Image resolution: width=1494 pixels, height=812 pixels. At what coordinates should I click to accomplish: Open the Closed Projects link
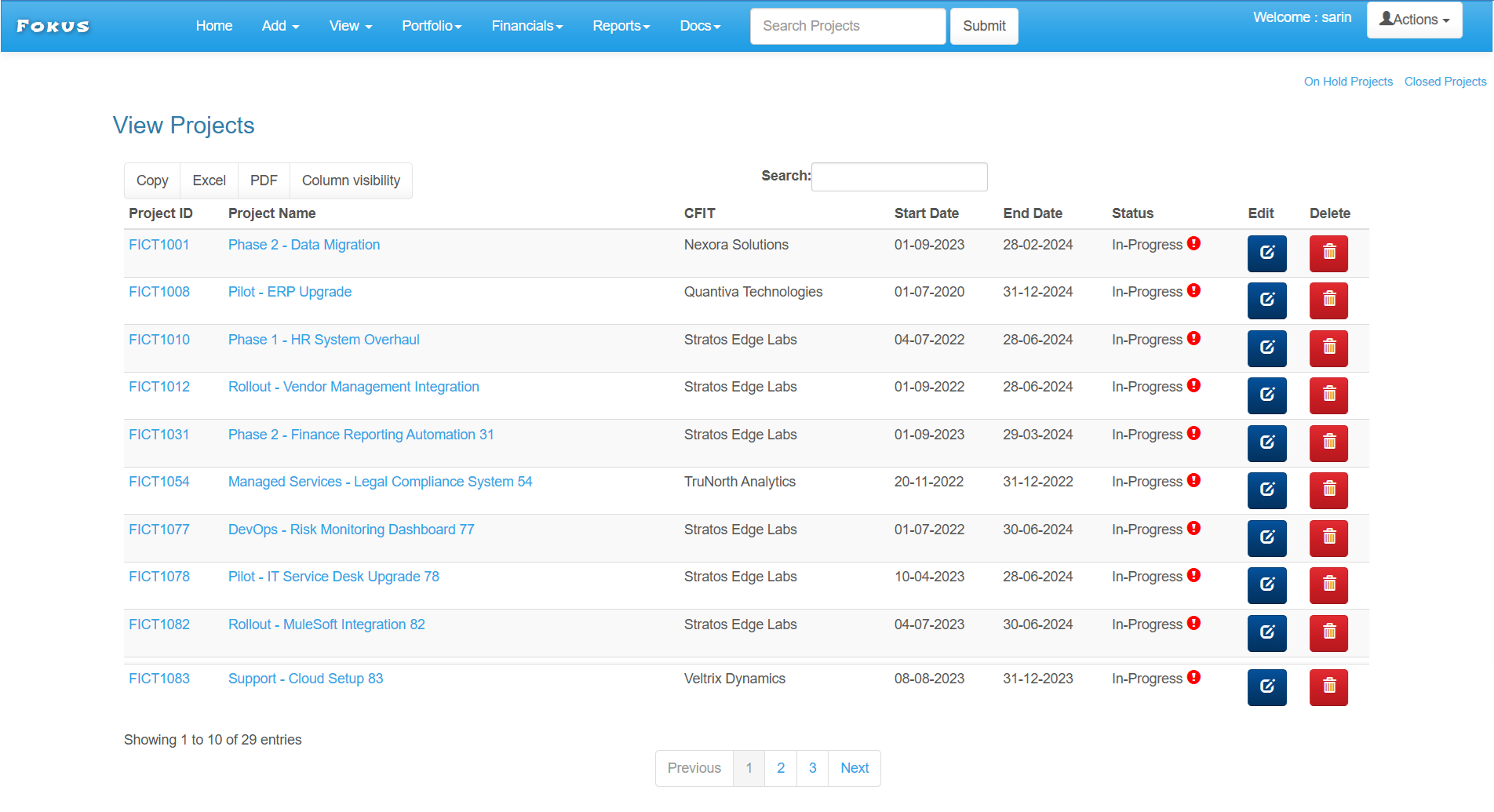point(1445,82)
